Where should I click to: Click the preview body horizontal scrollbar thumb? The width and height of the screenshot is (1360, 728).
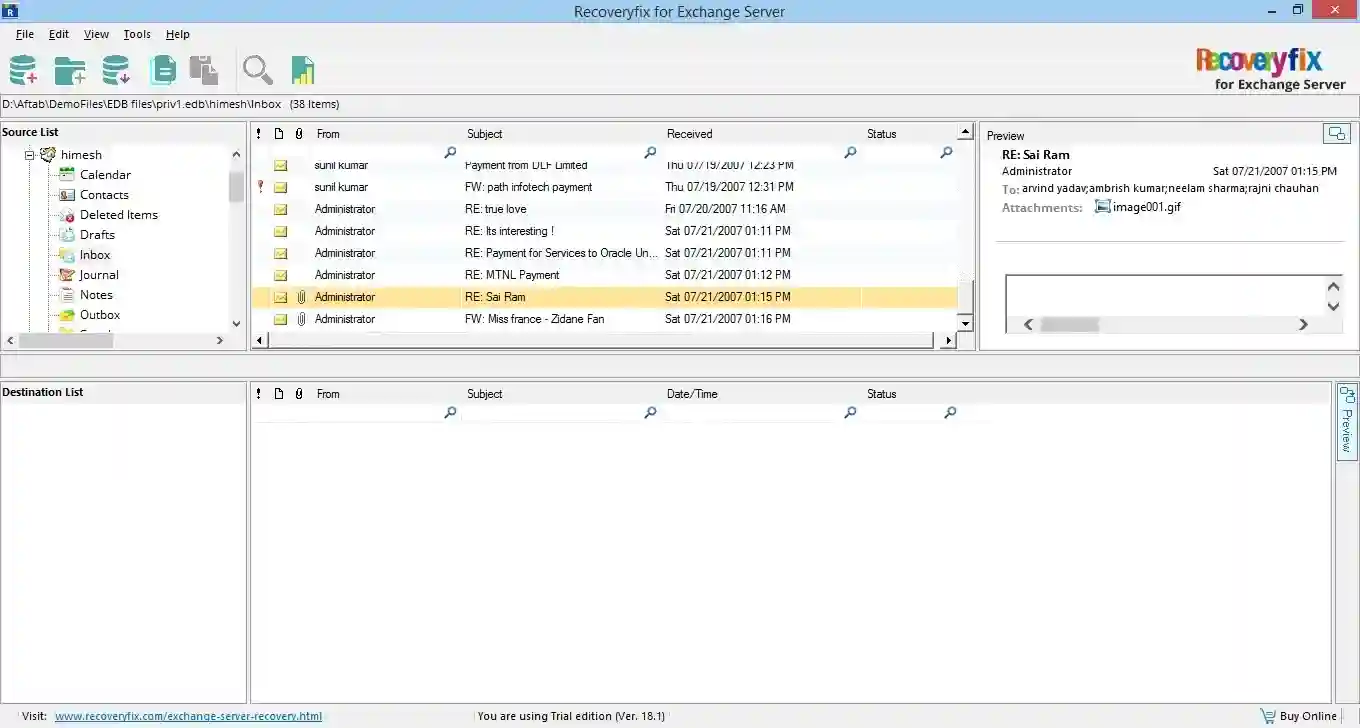tap(1070, 324)
